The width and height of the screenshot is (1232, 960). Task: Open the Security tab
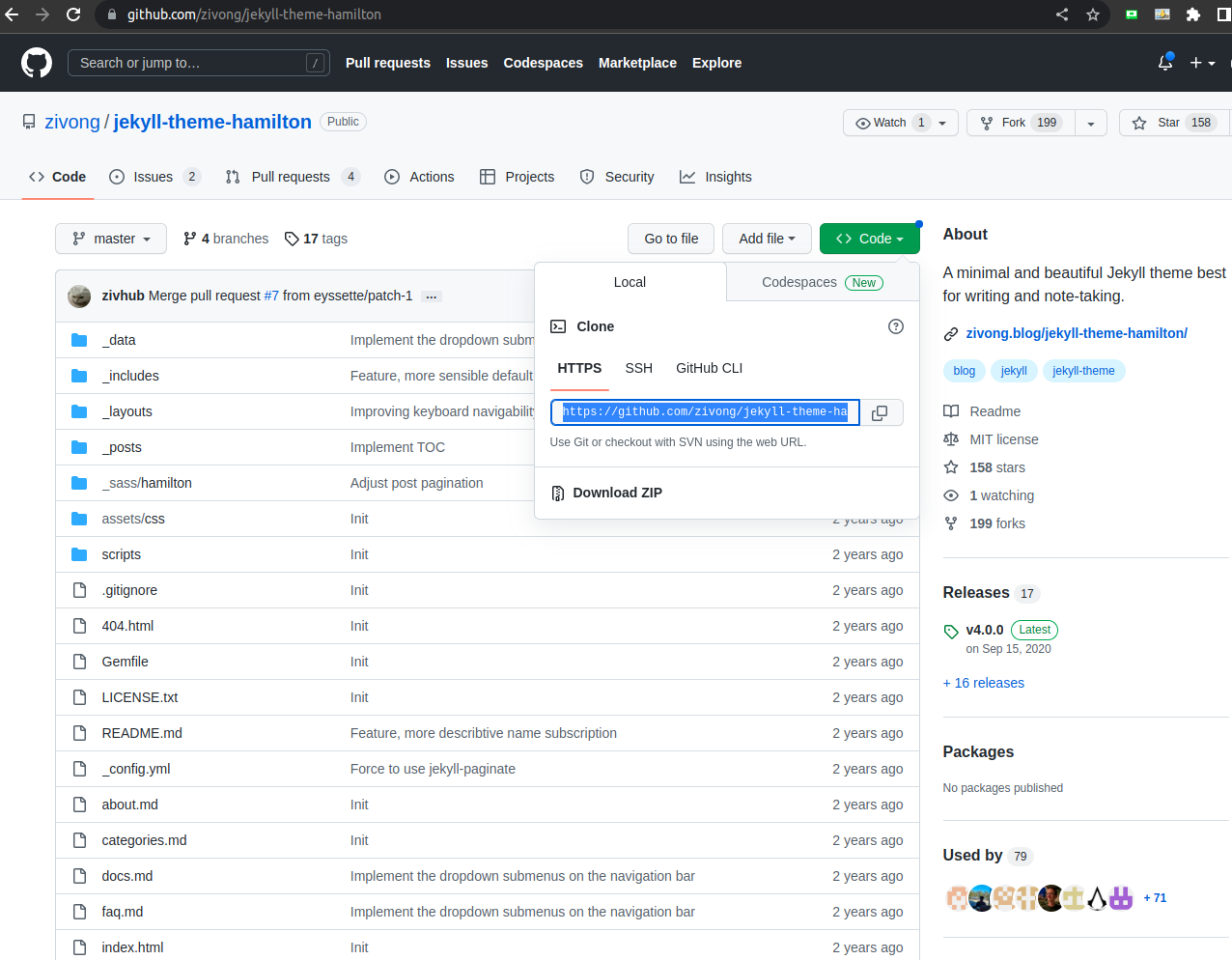coord(617,177)
